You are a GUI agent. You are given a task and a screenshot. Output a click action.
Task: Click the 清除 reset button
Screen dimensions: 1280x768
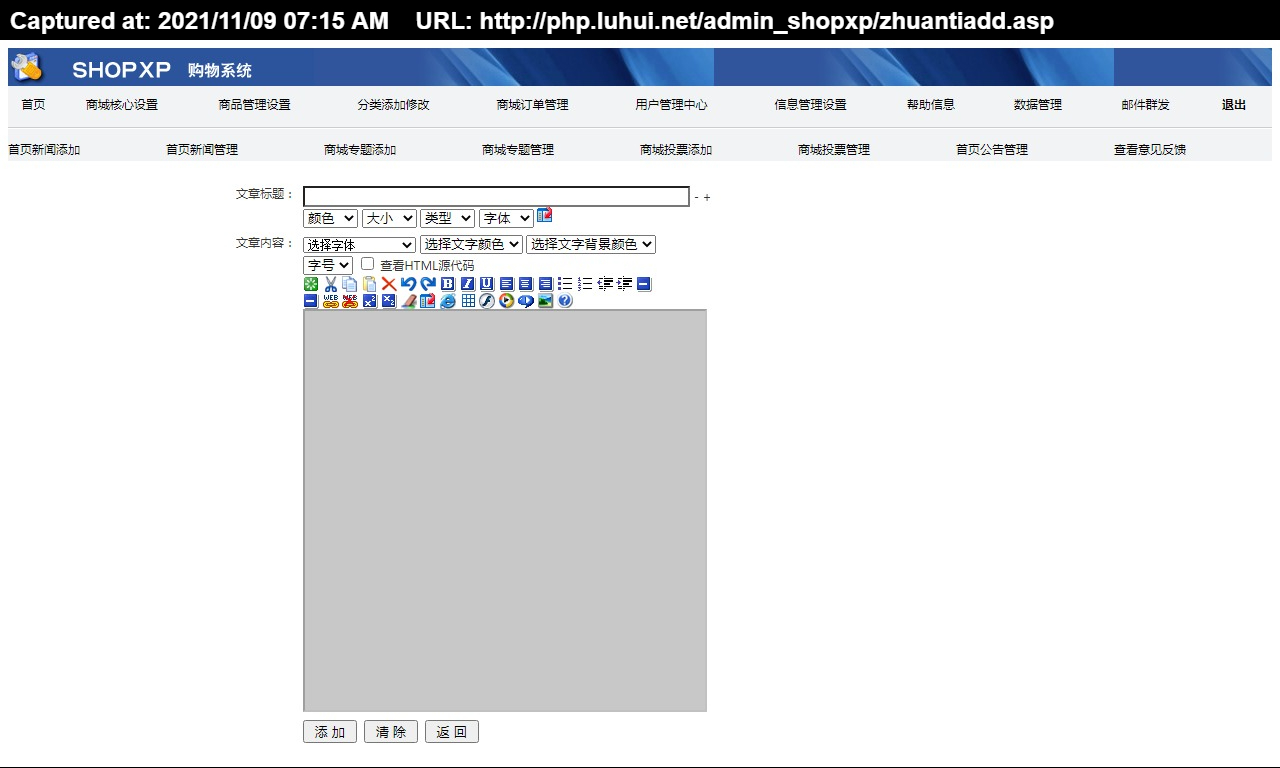391,732
